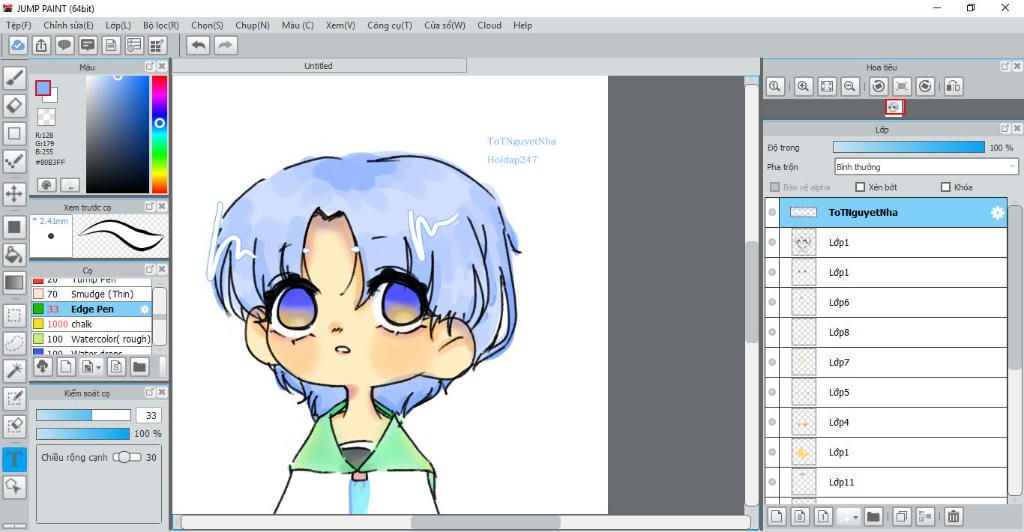Open Pha trộn blend mode dropdown
This screenshot has width=1024, height=532.
point(926,167)
